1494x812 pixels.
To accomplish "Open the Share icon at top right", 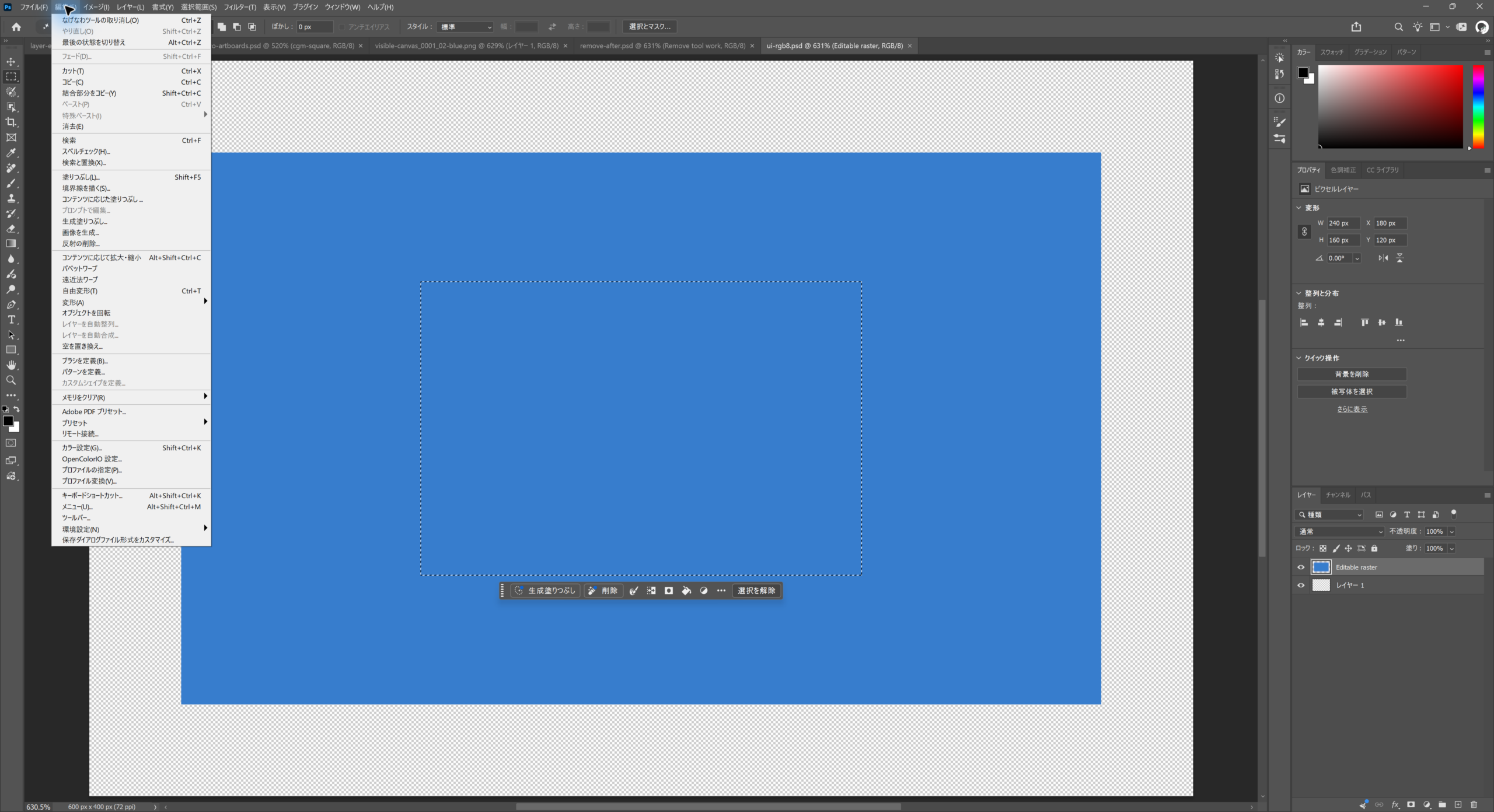I will [x=1356, y=27].
